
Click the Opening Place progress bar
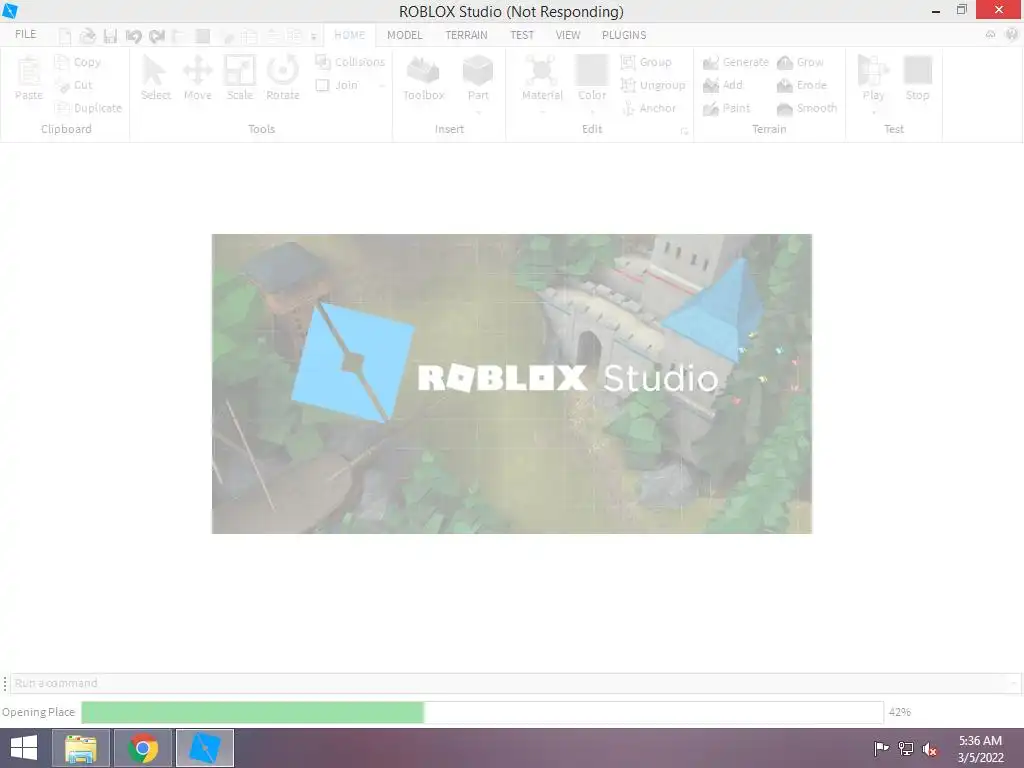tap(482, 712)
